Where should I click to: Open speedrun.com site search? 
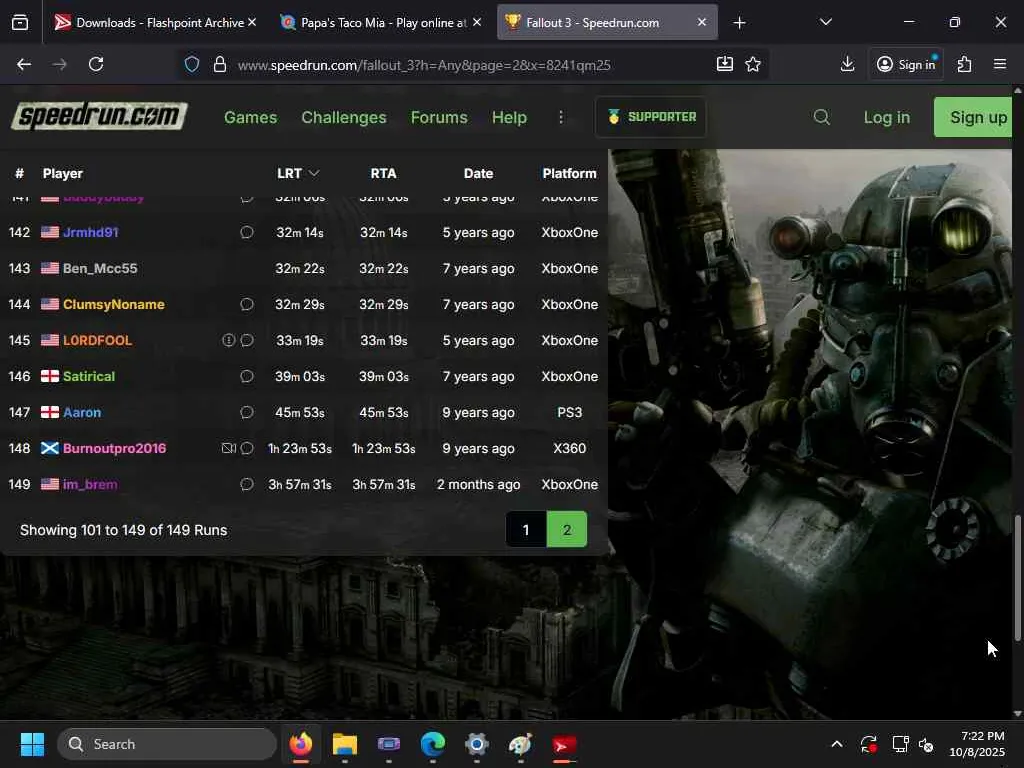point(822,117)
